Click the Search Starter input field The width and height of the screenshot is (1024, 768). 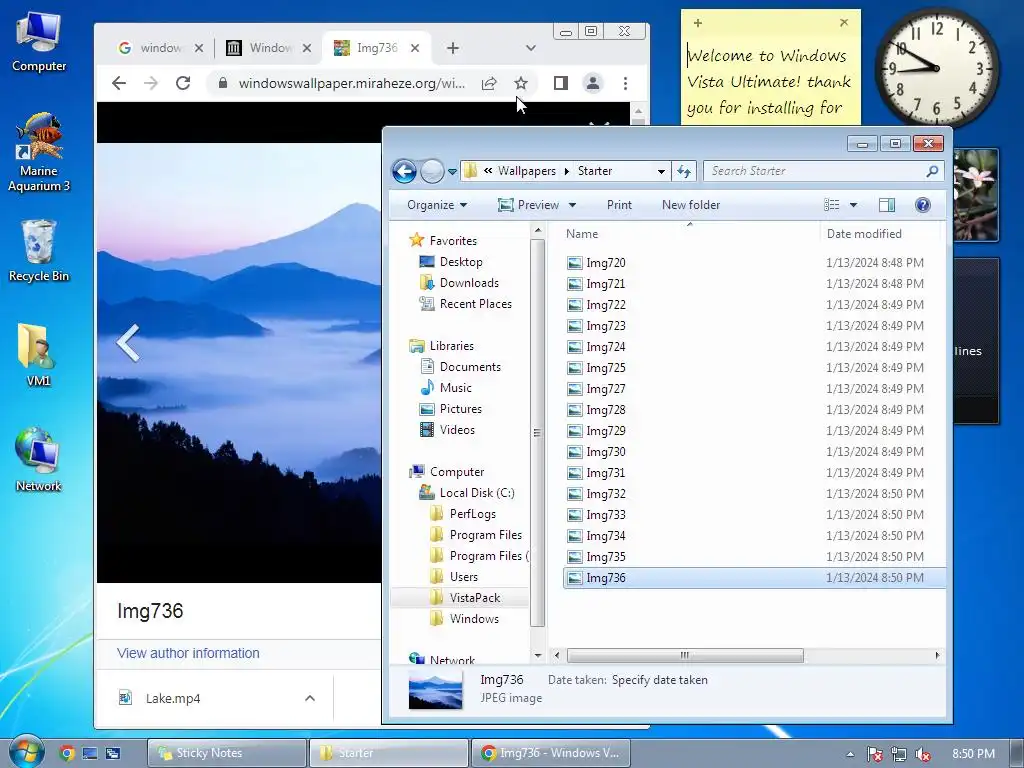point(816,171)
